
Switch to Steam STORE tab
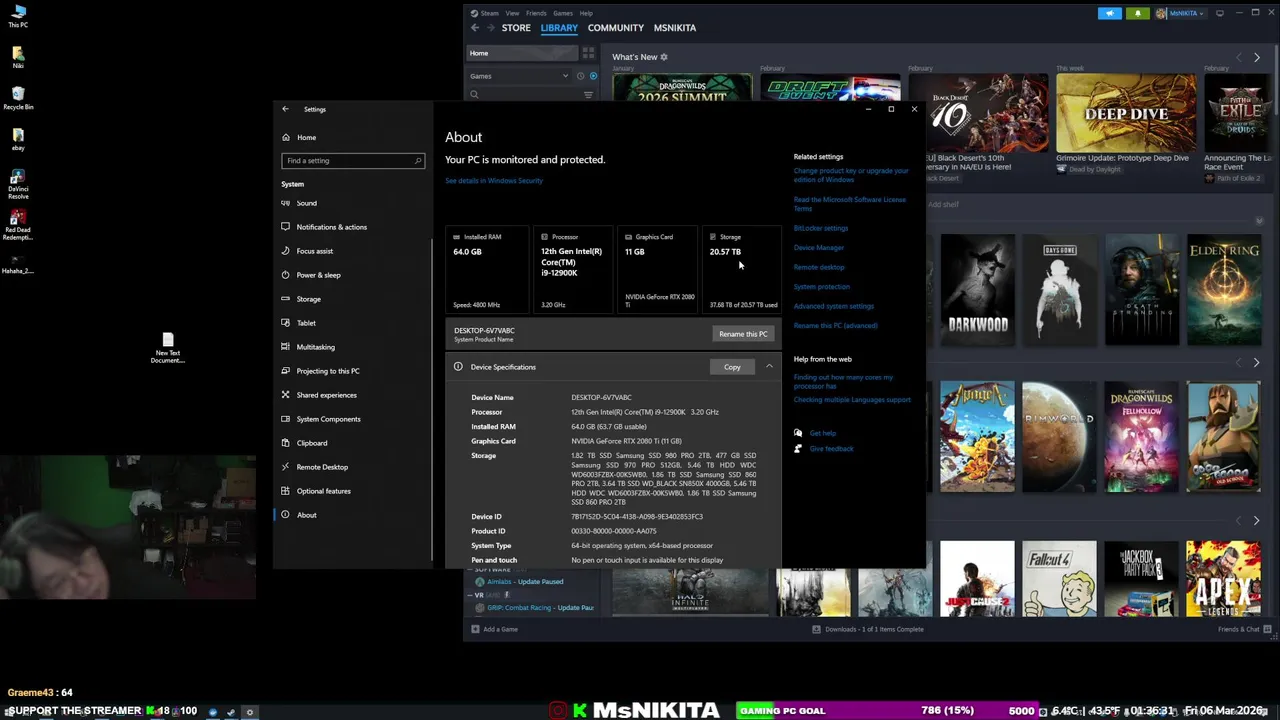point(516,28)
